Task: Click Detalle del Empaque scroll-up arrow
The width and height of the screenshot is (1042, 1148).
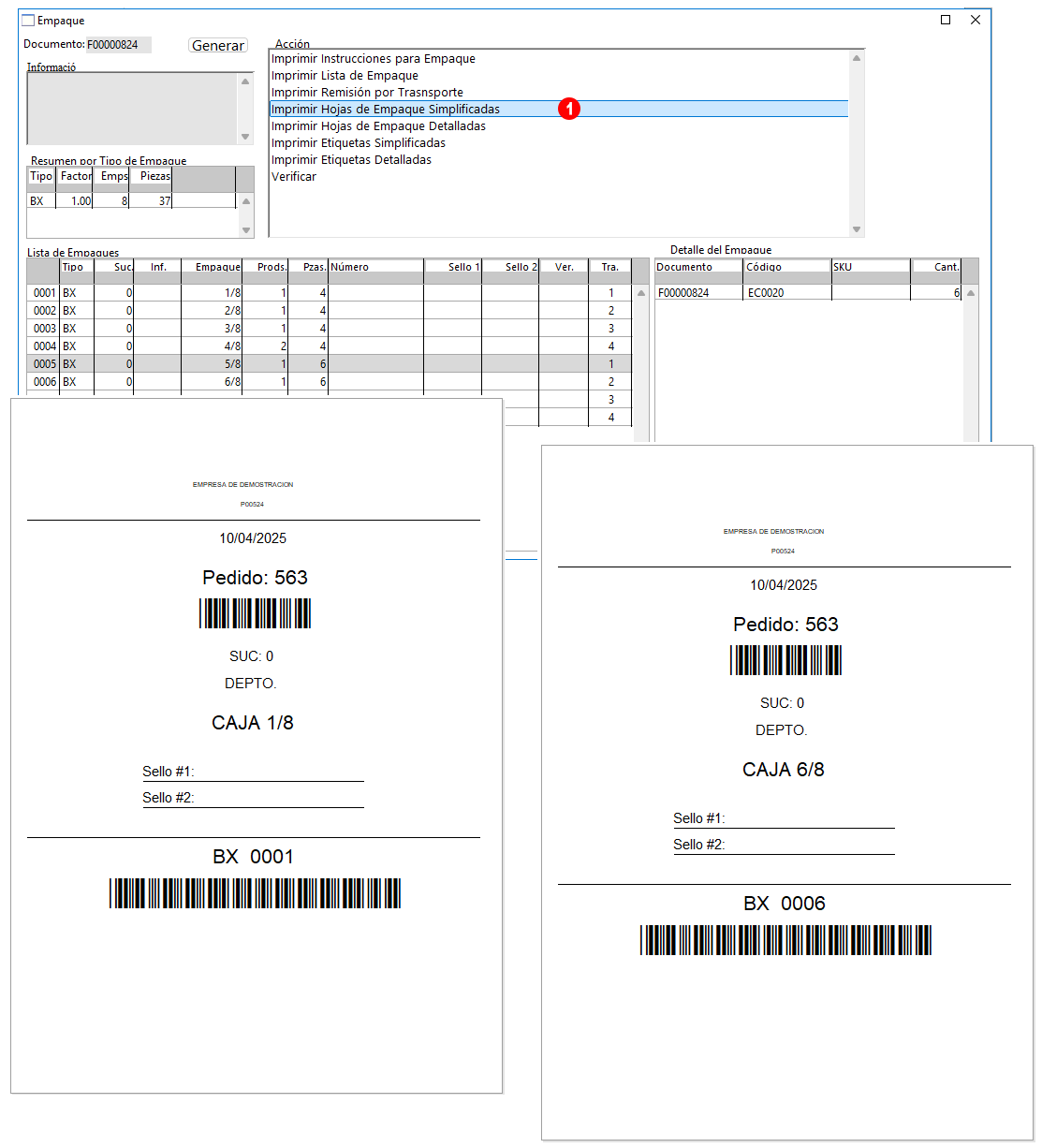Action: click(971, 293)
